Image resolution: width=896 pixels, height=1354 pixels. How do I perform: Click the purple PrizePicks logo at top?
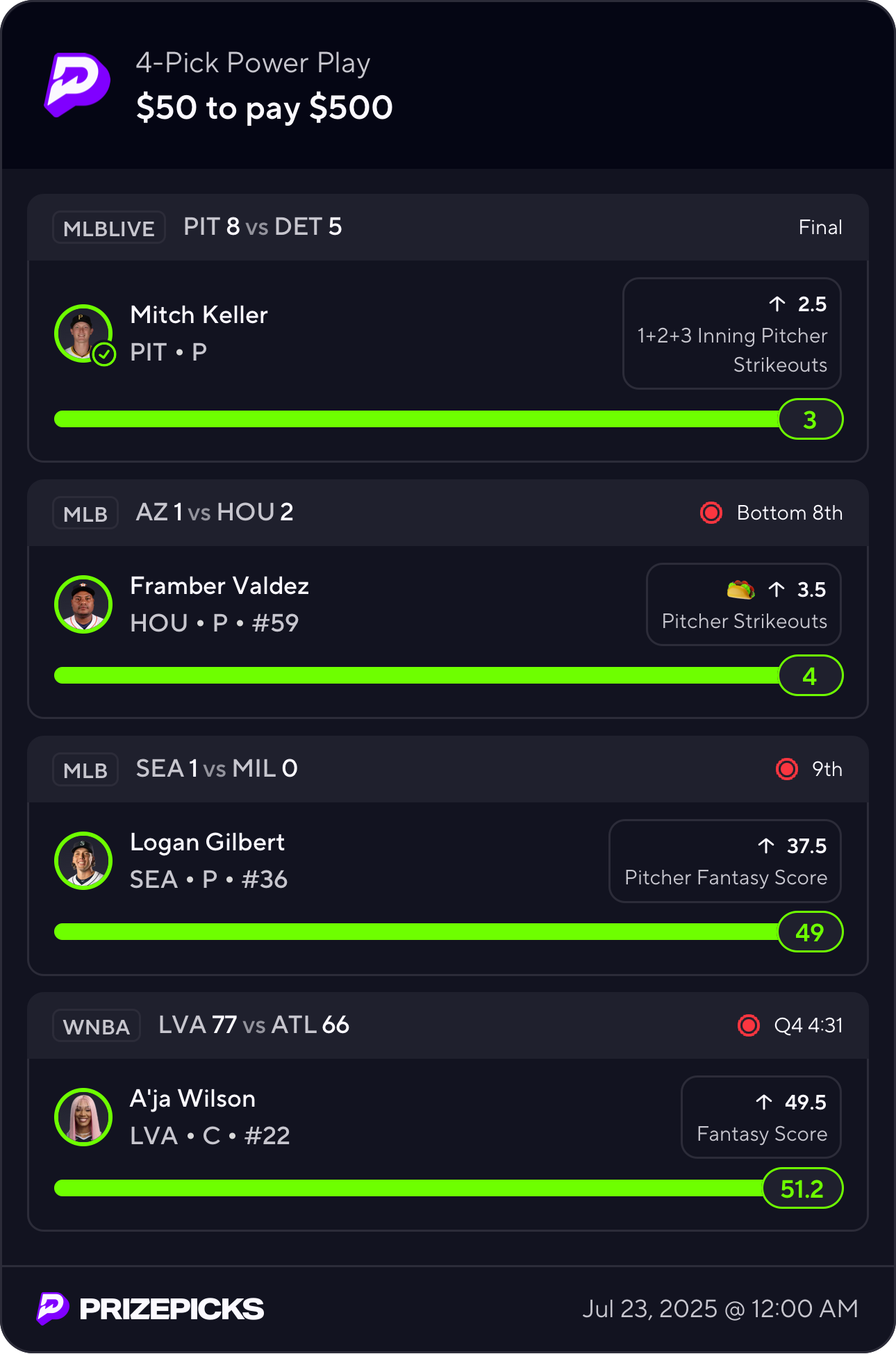[x=77, y=84]
